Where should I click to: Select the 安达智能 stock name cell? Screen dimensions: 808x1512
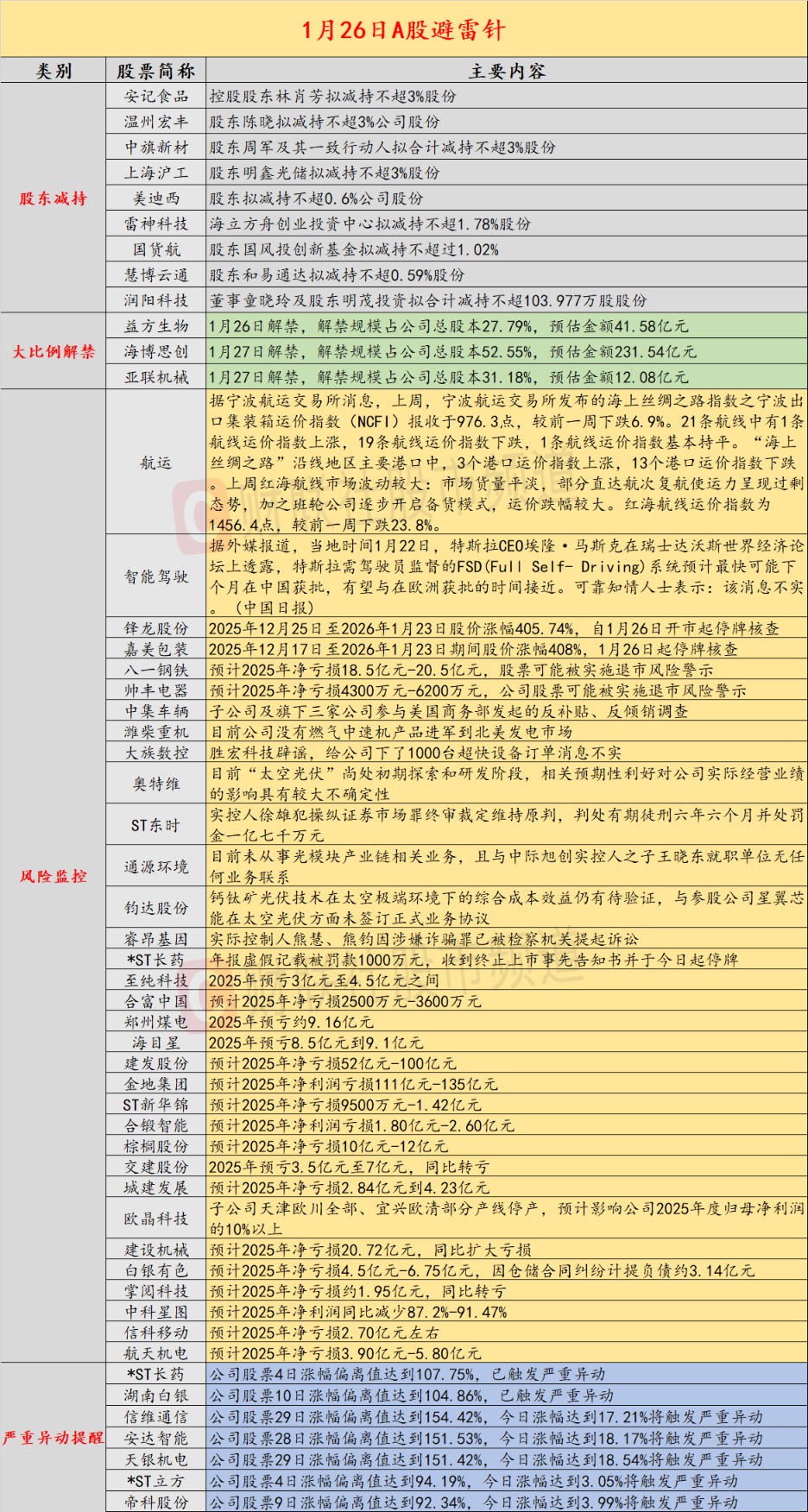[155, 1438]
